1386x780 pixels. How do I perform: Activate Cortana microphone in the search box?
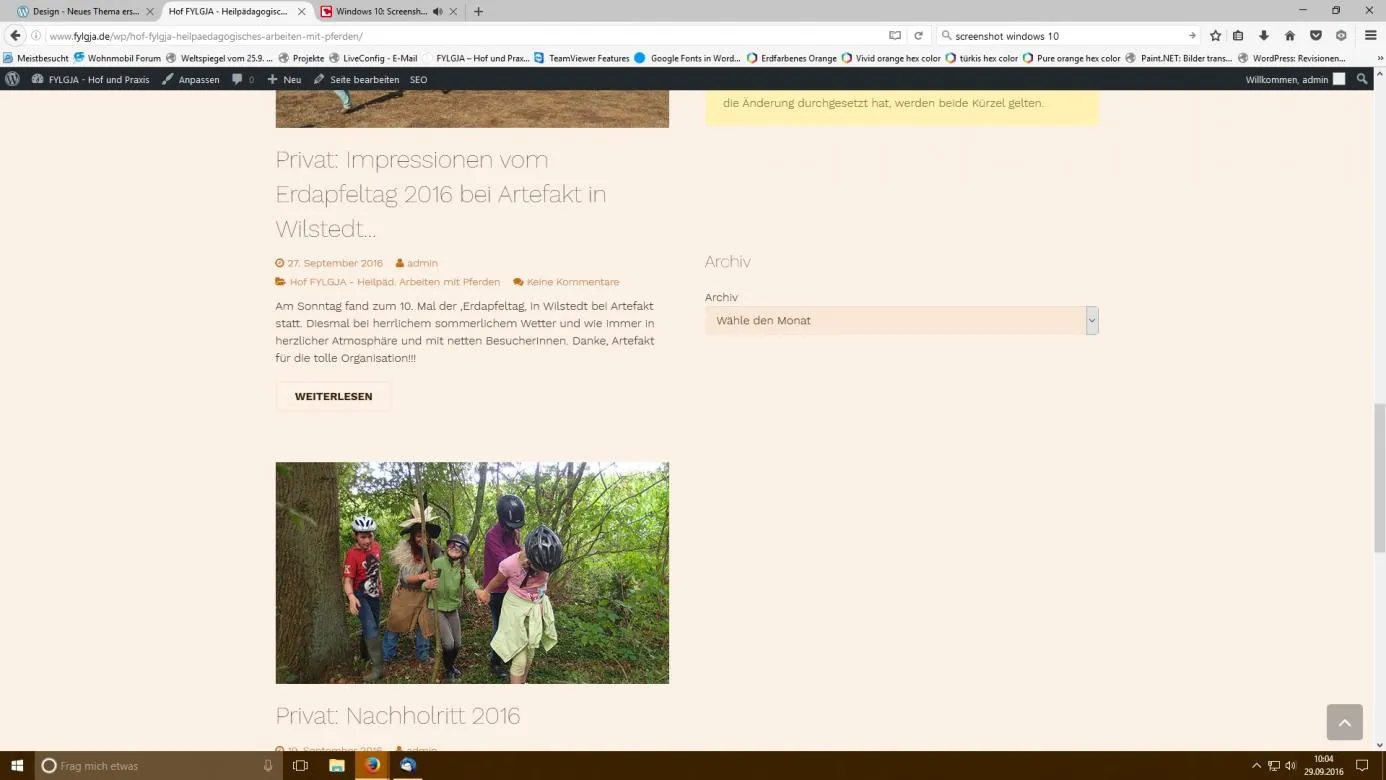click(x=268, y=766)
